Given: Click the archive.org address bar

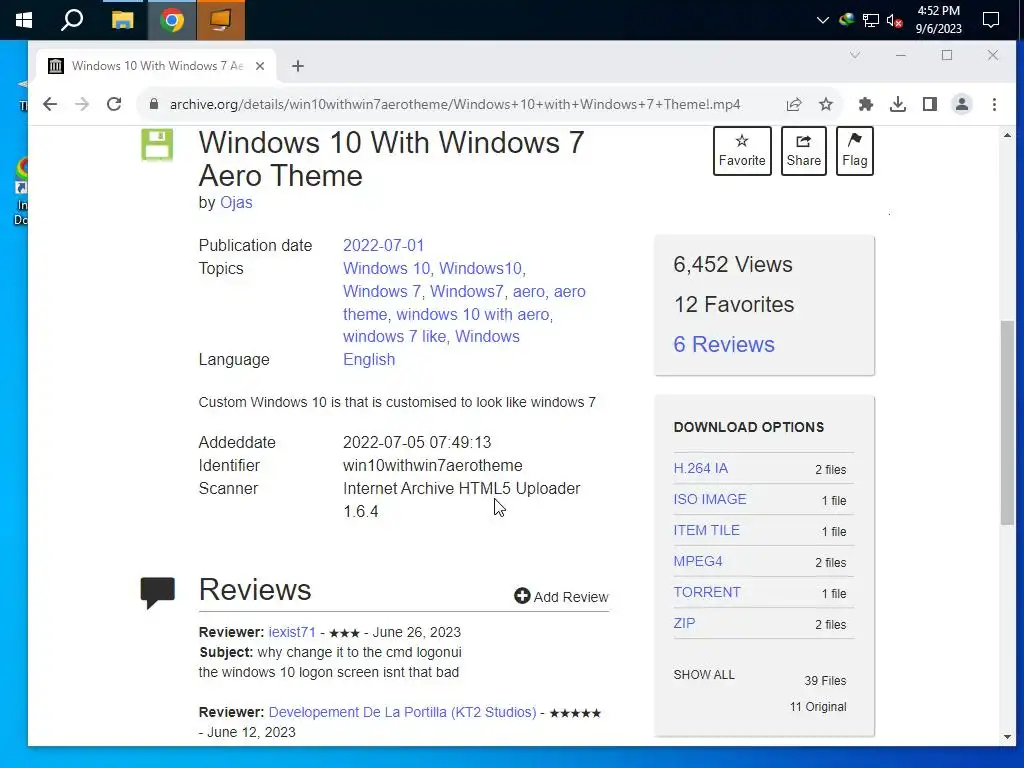Looking at the screenshot, I should [x=455, y=104].
